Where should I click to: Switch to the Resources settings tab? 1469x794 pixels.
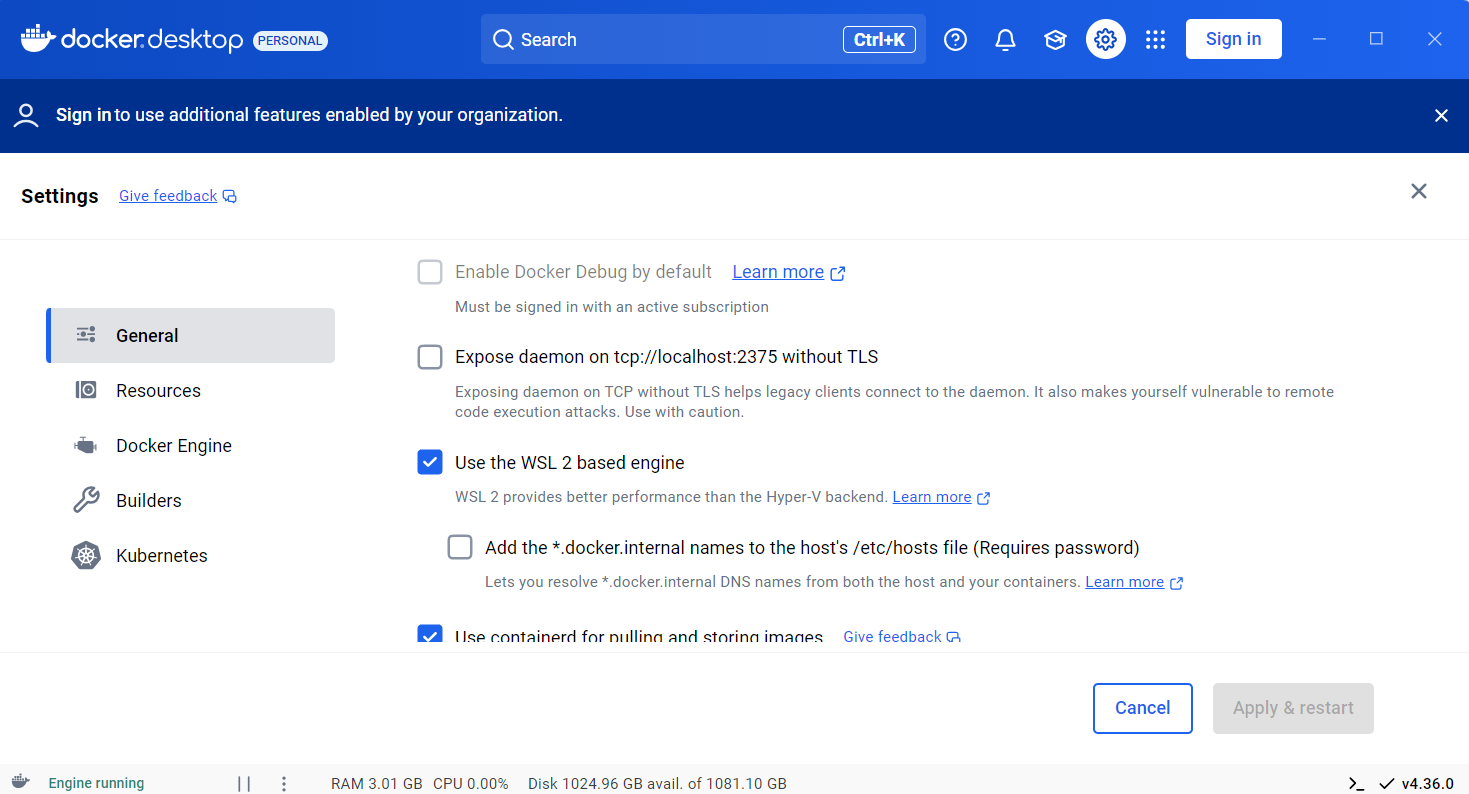pos(190,390)
